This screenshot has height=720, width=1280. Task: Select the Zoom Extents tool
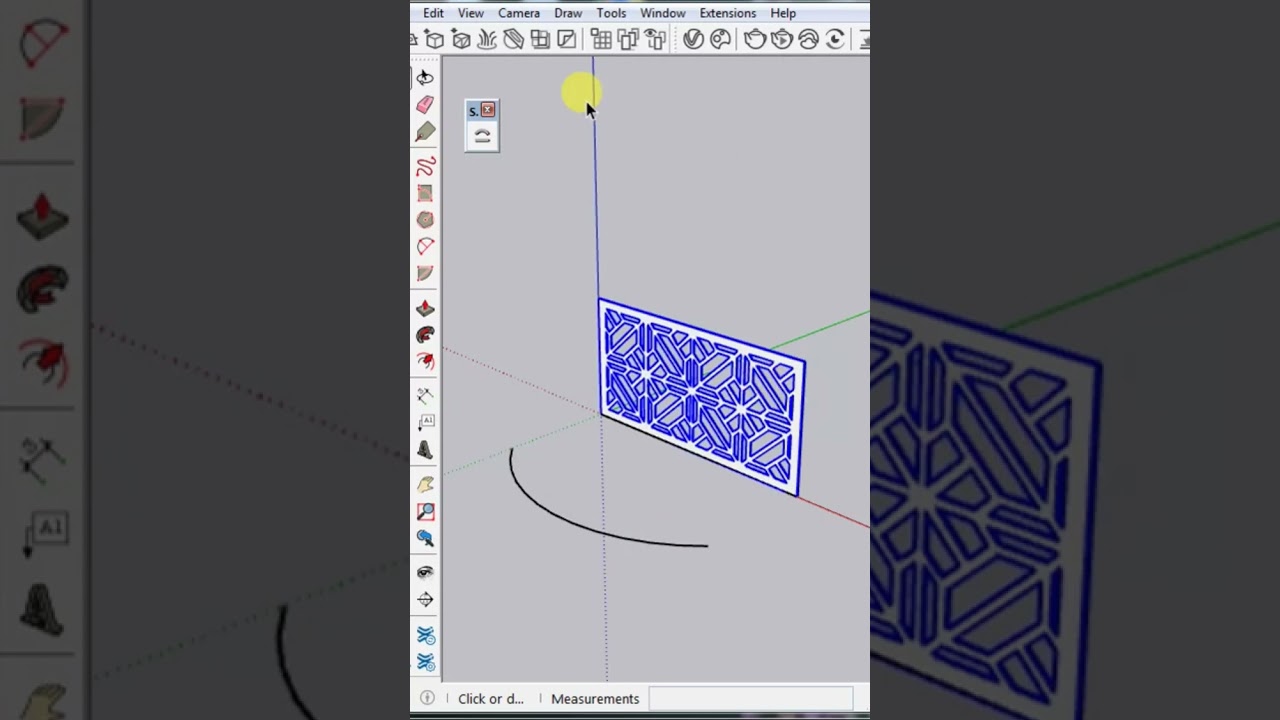click(425, 538)
